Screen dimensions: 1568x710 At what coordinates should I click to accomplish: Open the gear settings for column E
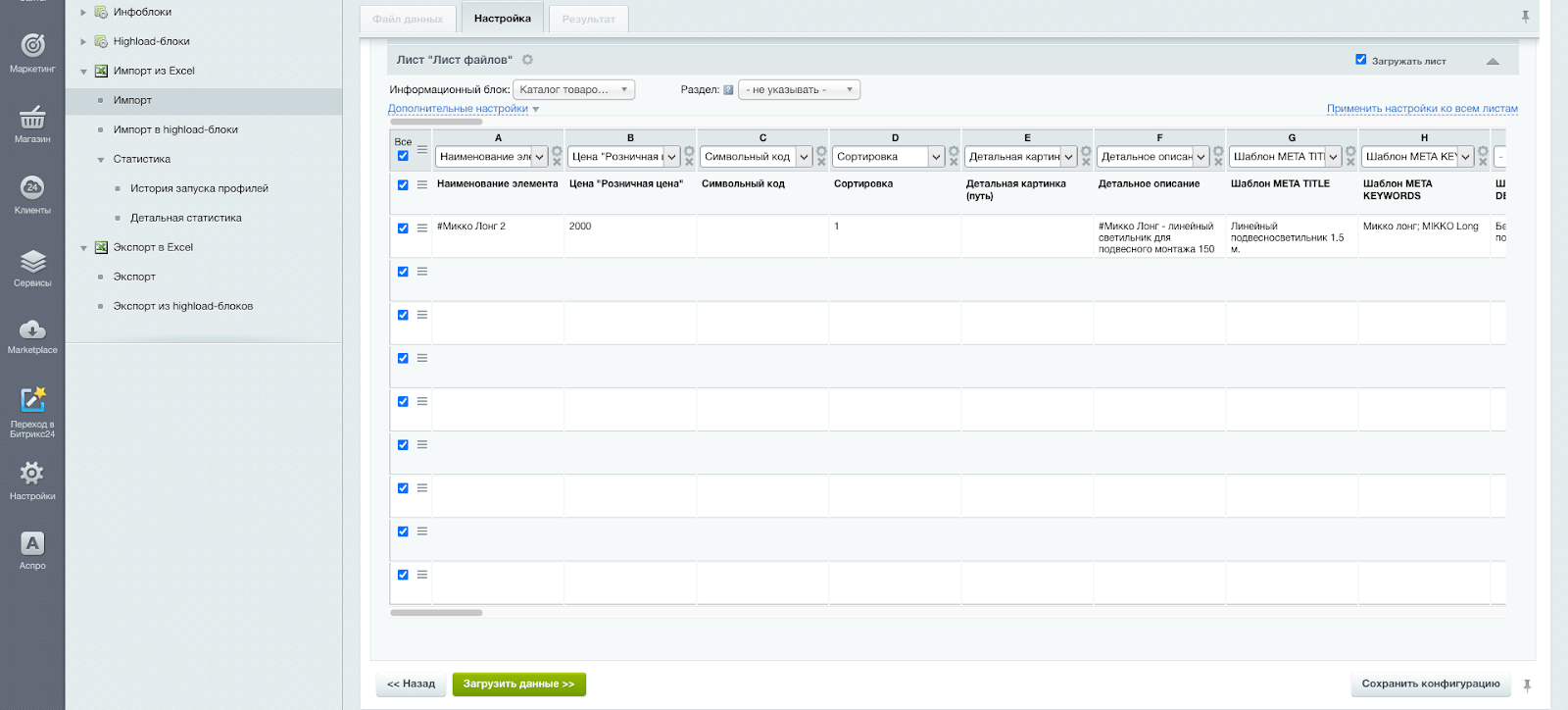1086,151
